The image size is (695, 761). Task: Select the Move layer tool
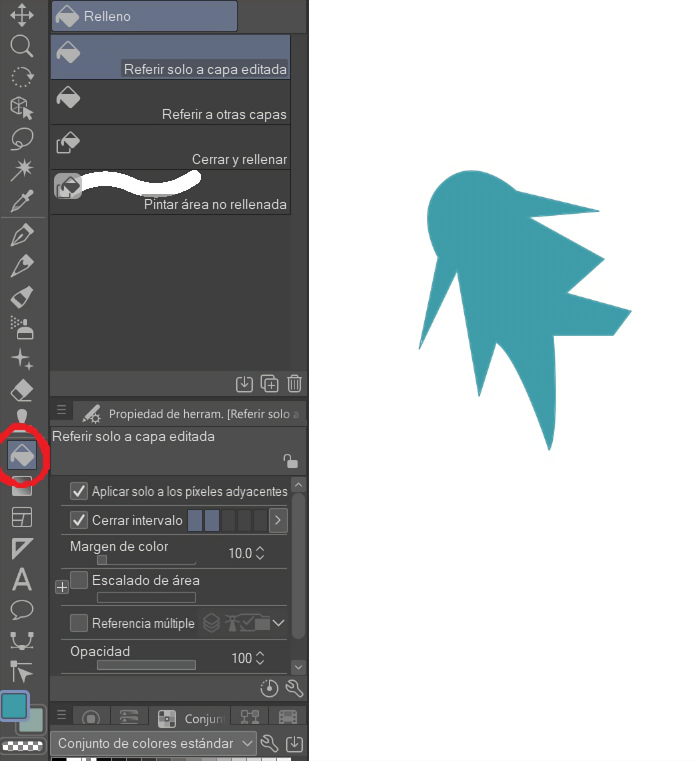(22, 15)
